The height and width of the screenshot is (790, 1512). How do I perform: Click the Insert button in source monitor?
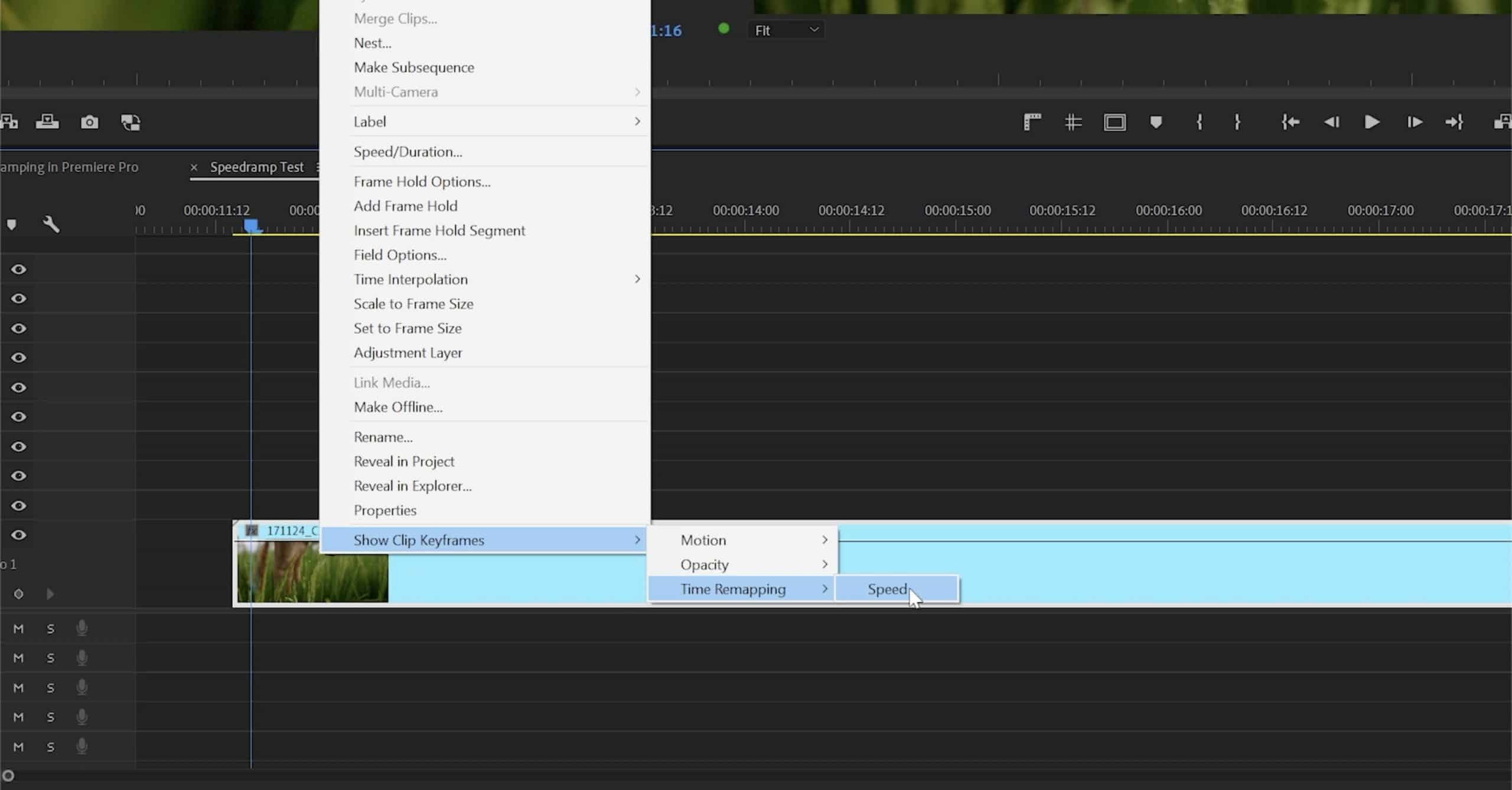9,122
